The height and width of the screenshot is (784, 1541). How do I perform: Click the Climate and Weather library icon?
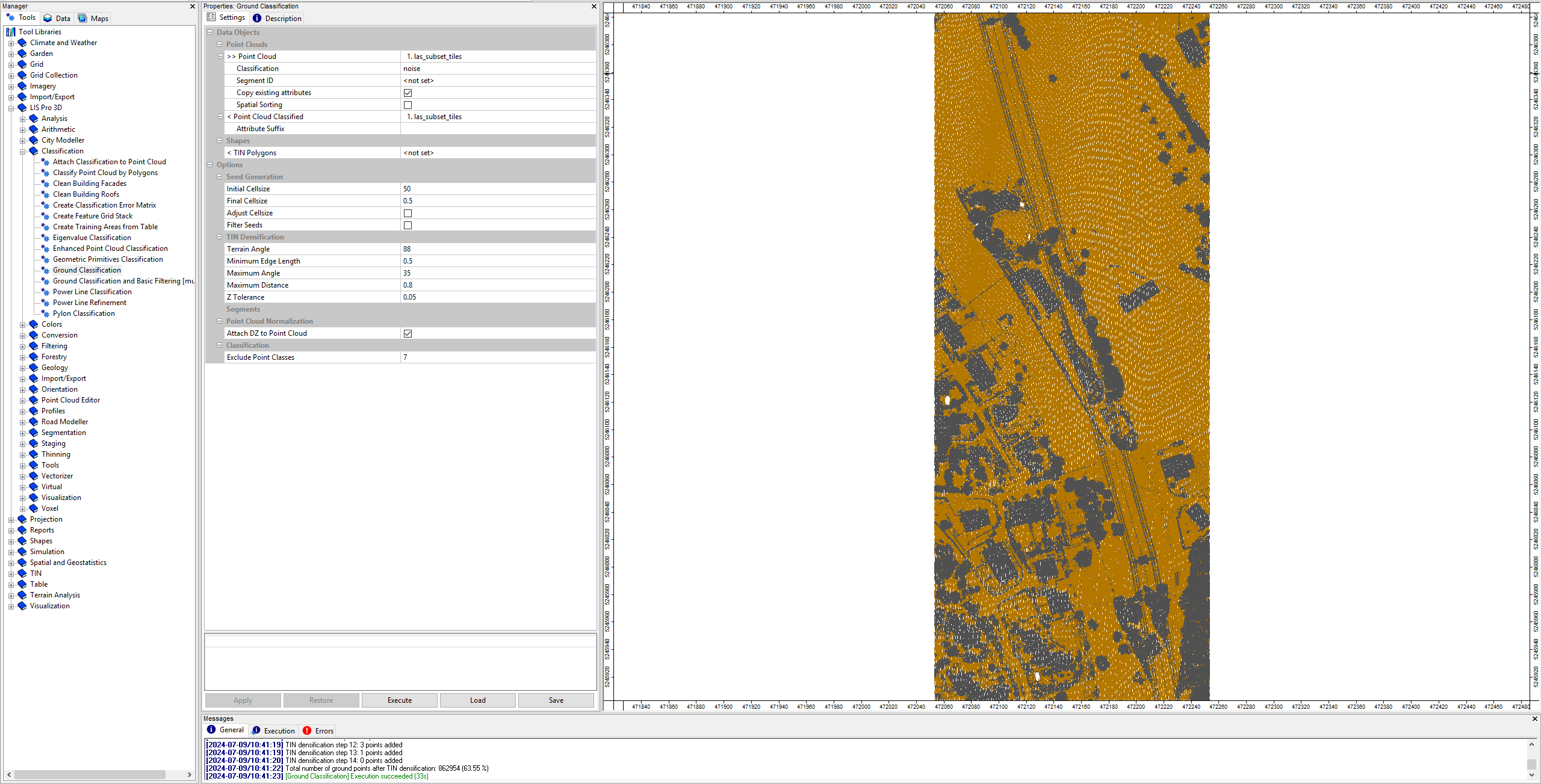(x=22, y=43)
